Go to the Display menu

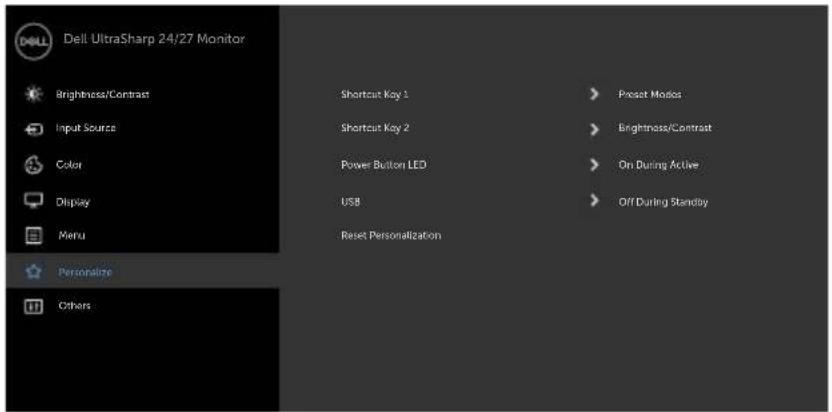coord(73,202)
